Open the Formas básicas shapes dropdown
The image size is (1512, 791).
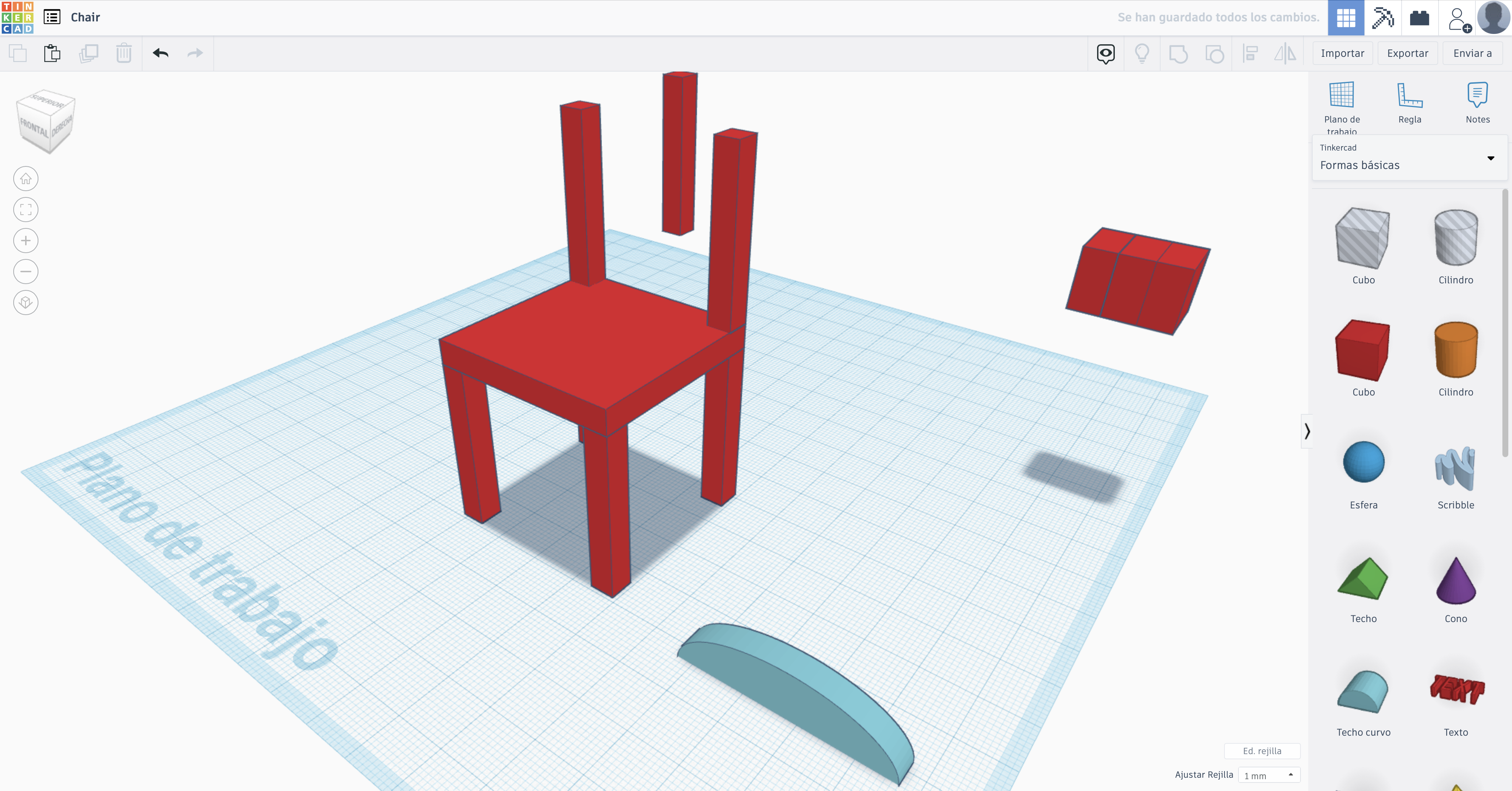click(x=1409, y=158)
